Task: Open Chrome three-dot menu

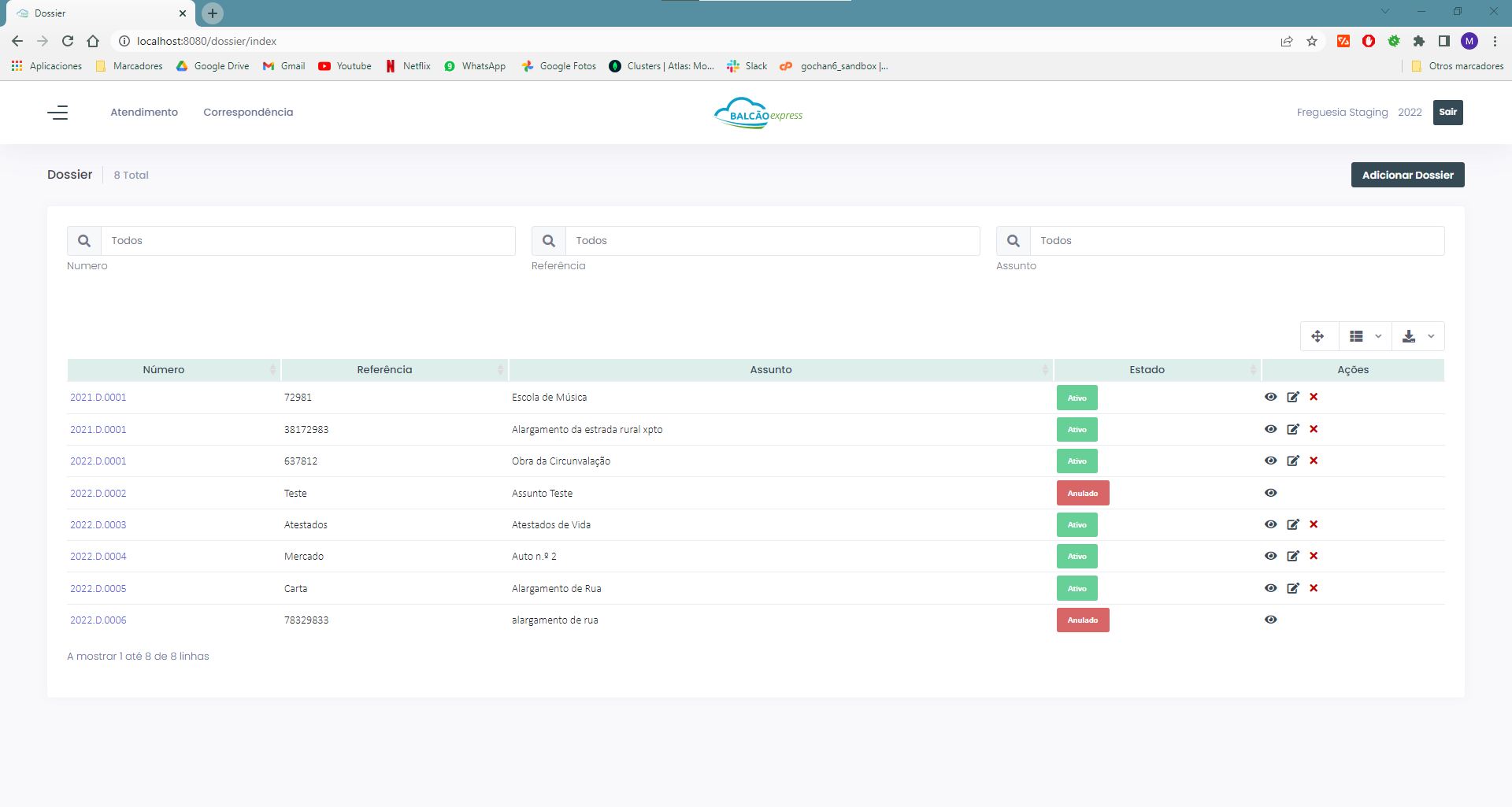Action: click(x=1495, y=41)
